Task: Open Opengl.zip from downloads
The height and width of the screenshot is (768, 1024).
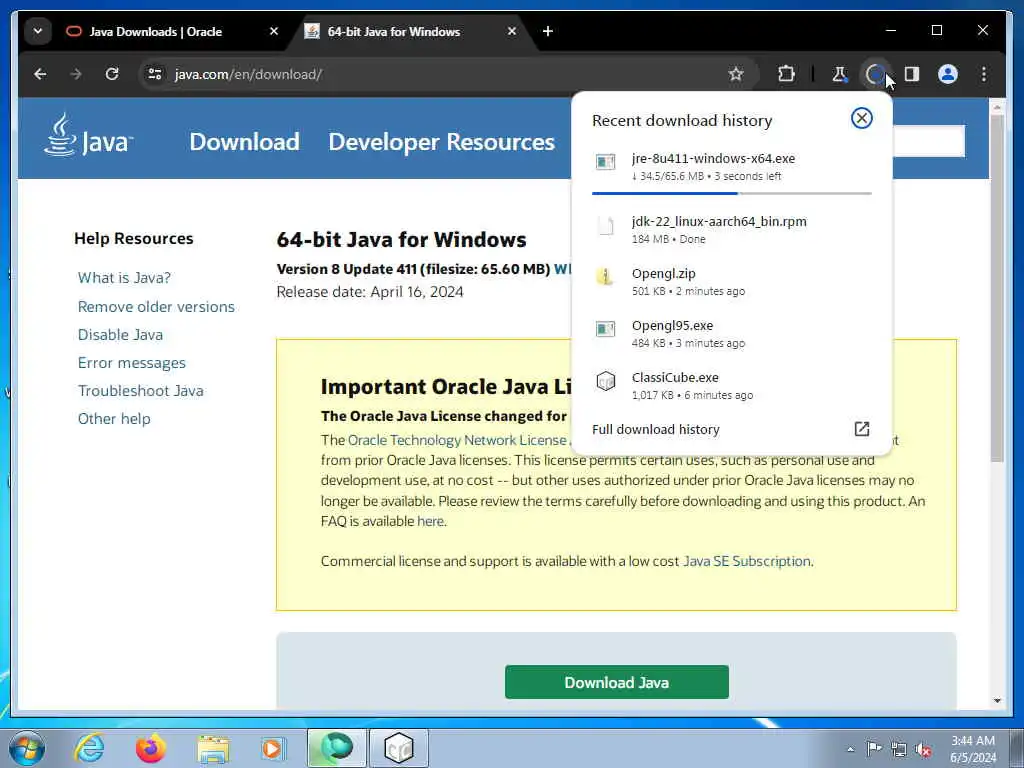Action: [731, 281]
